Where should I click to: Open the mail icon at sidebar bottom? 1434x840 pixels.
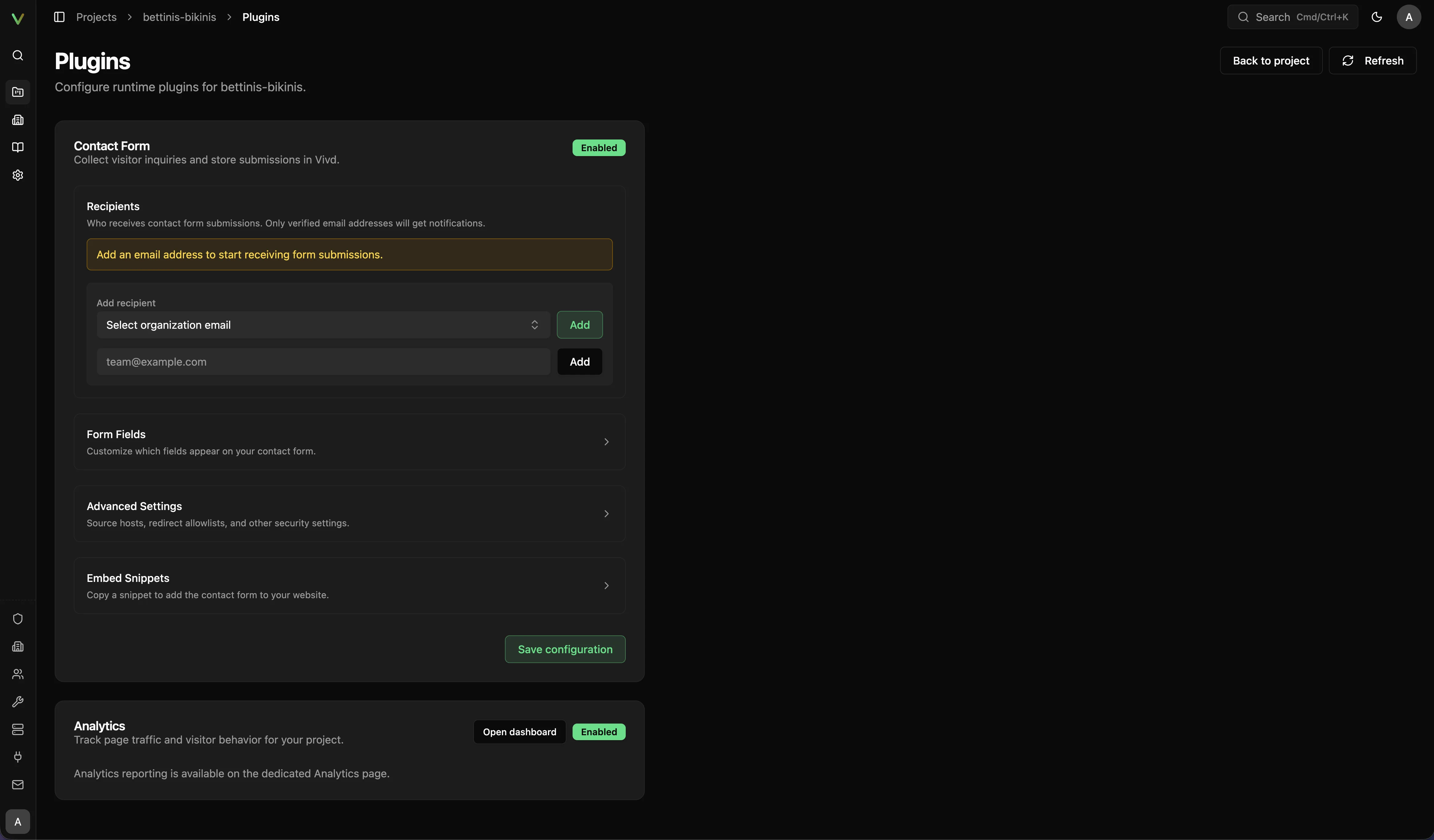tap(18, 785)
